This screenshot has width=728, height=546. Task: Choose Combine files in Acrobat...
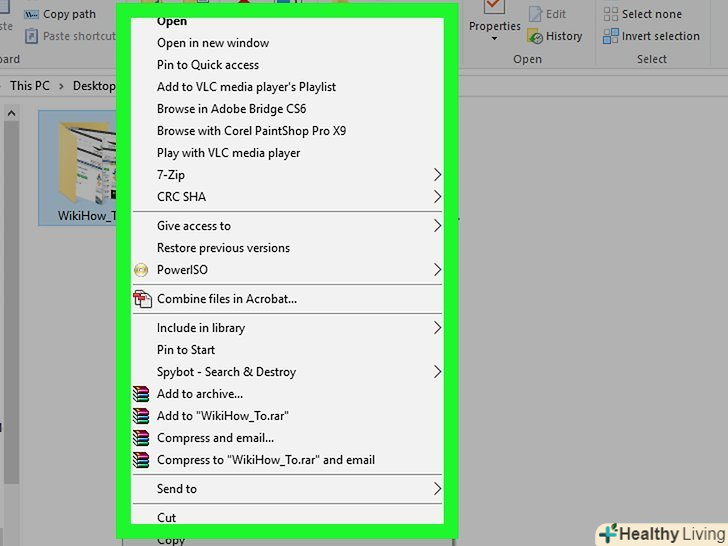pyautogui.click(x=287, y=299)
